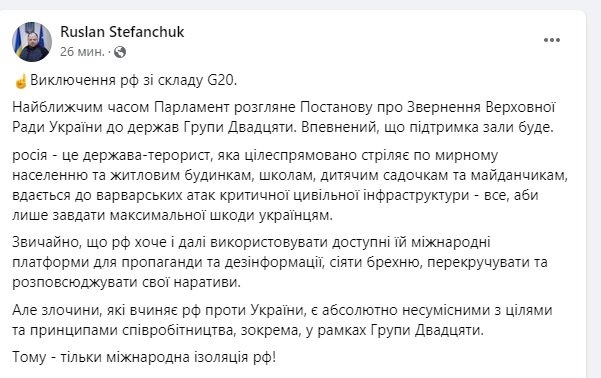Viewport: 601px width, 378px height.
Task: Click the line beginning "Звичайно, що рф хоче"
Action: click(251, 242)
